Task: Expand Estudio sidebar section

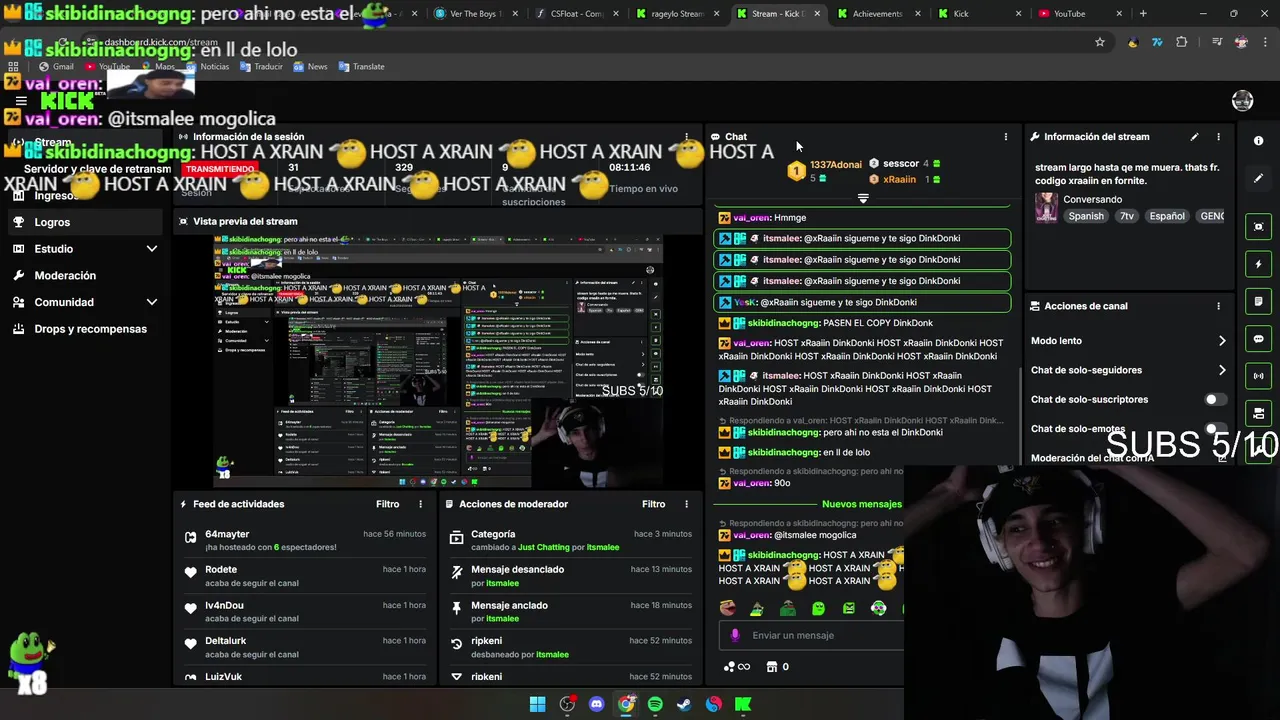Action: tap(152, 249)
